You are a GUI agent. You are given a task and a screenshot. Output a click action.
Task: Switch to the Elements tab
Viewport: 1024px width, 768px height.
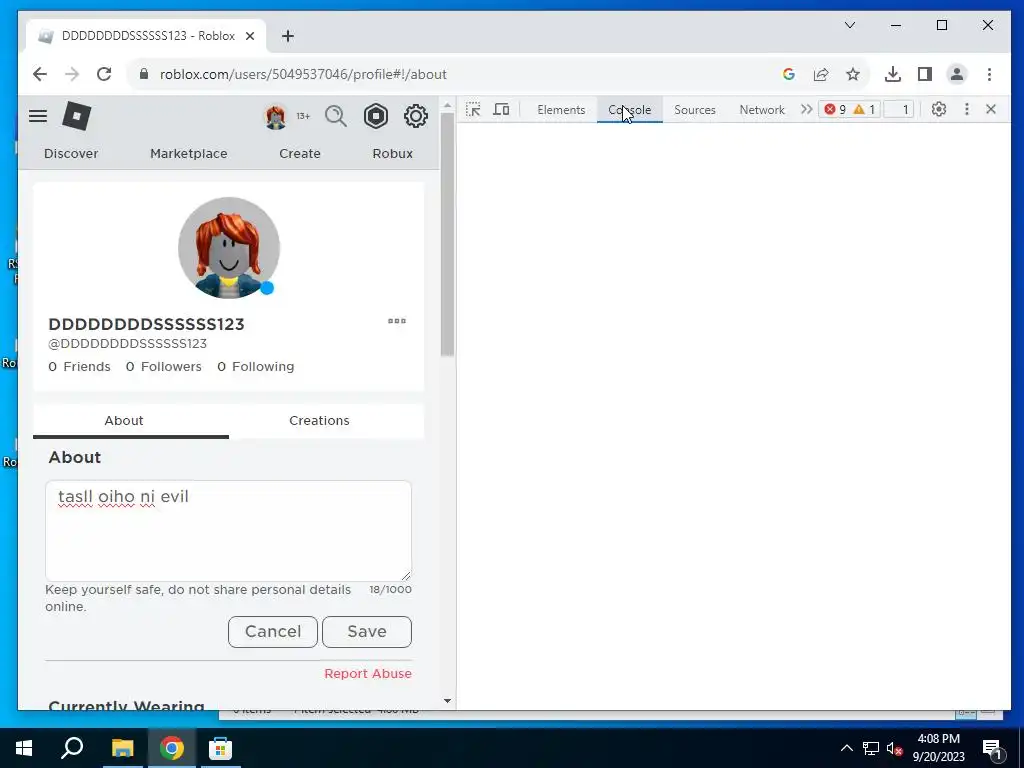(x=561, y=110)
